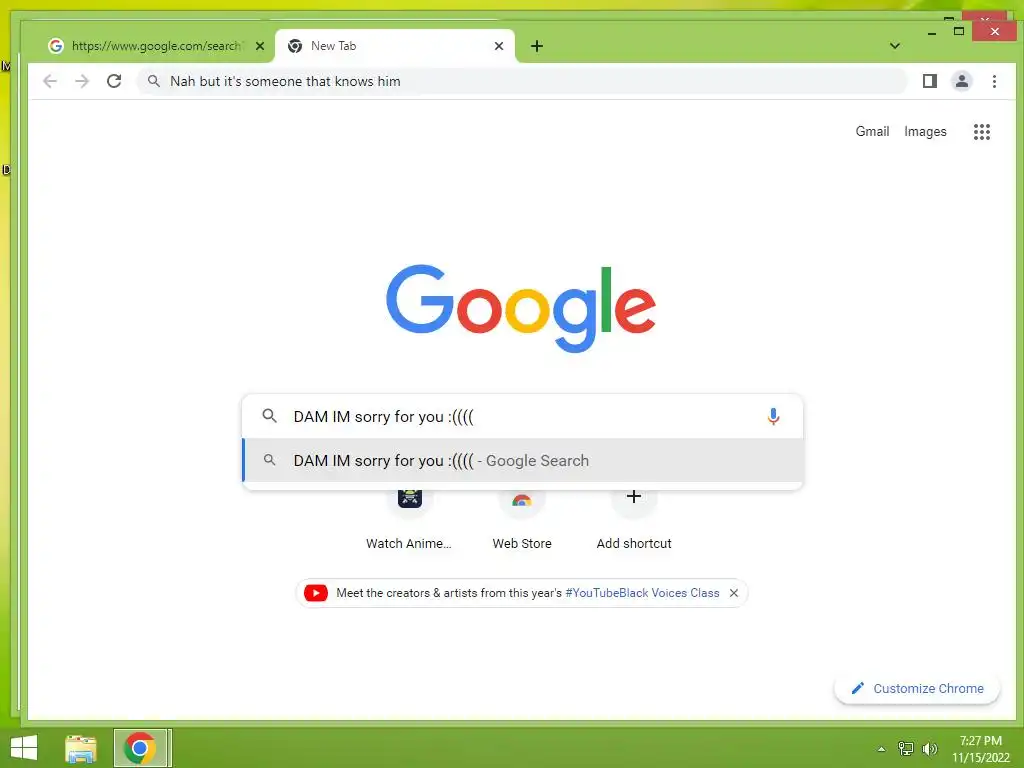1024x768 pixels.
Task: Open the network tray icon
Action: [906, 749]
